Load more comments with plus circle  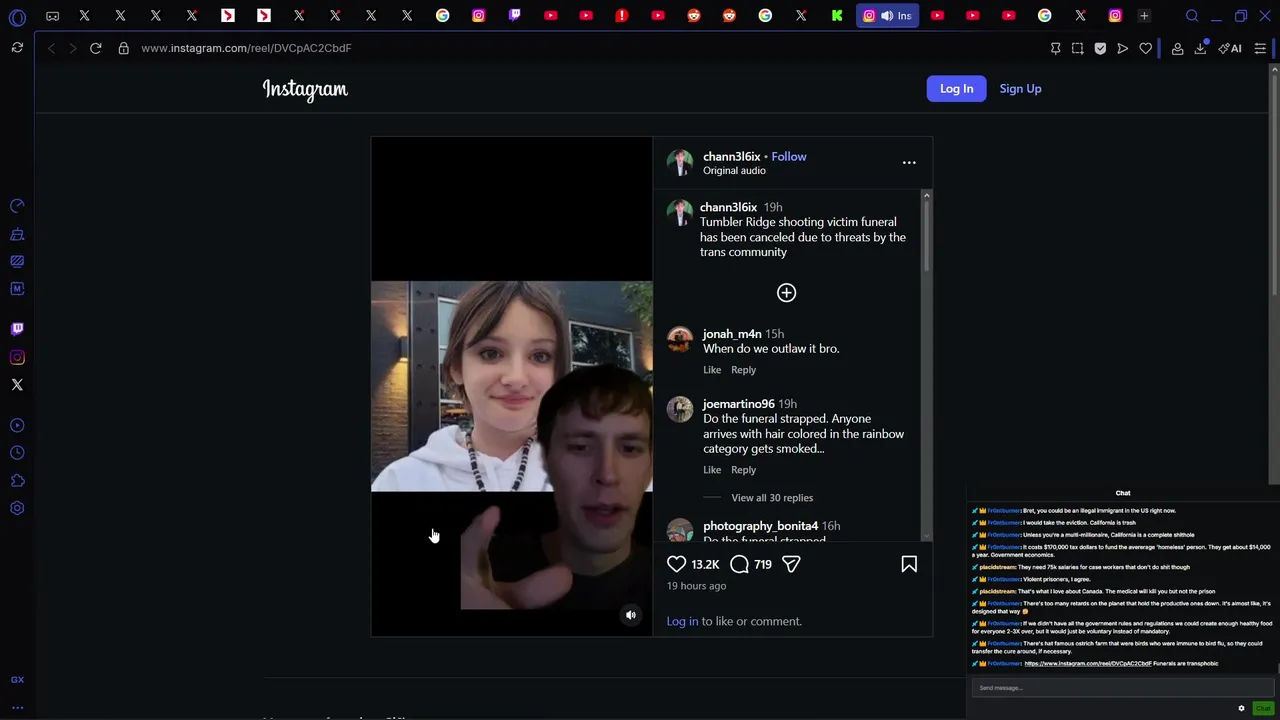coord(787,293)
